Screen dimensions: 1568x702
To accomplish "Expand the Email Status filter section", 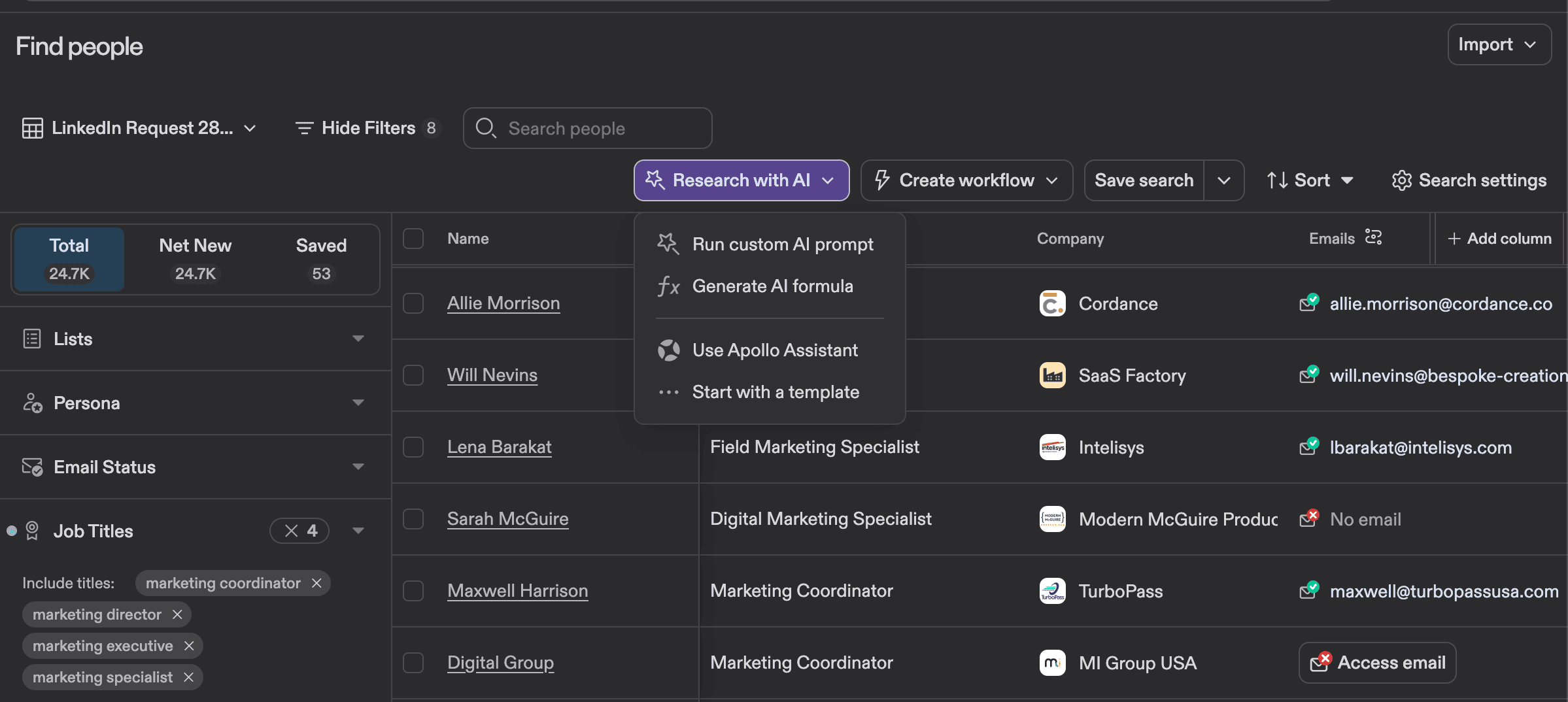I will (x=358, y=467).
